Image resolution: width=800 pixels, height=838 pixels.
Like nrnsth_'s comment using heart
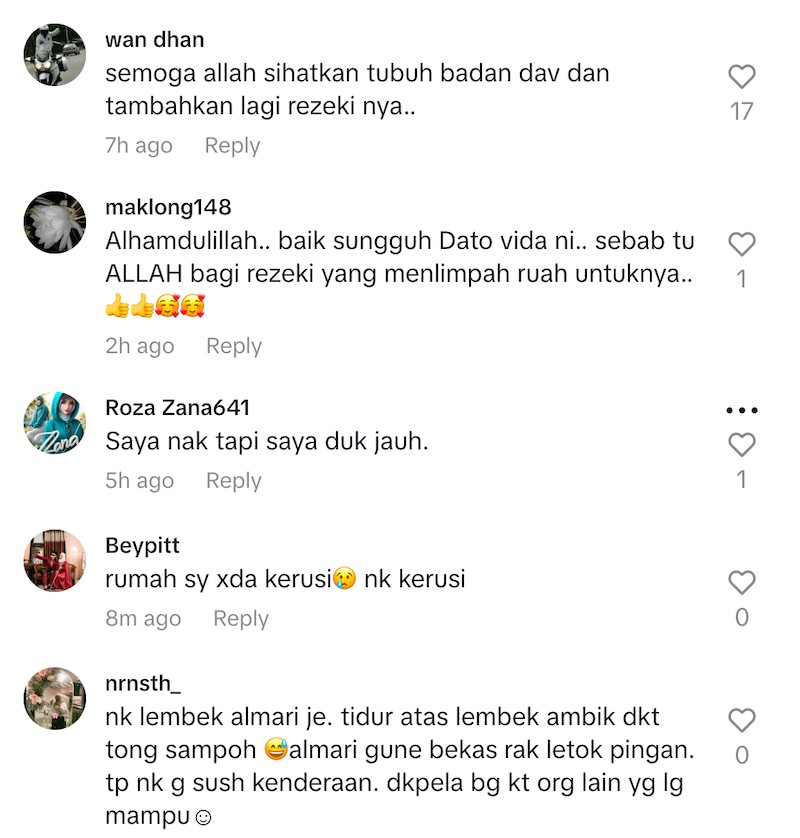[x=741, y=720]
